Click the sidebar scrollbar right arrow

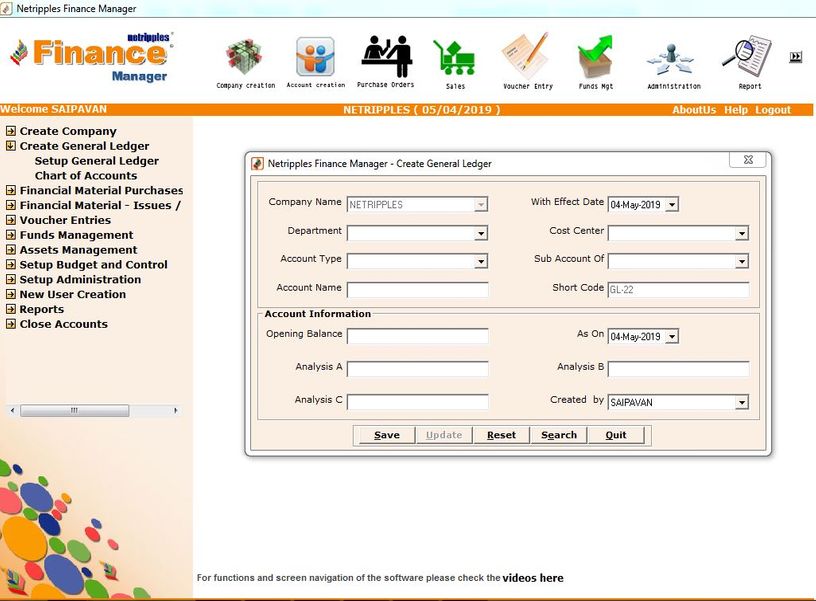175,411
